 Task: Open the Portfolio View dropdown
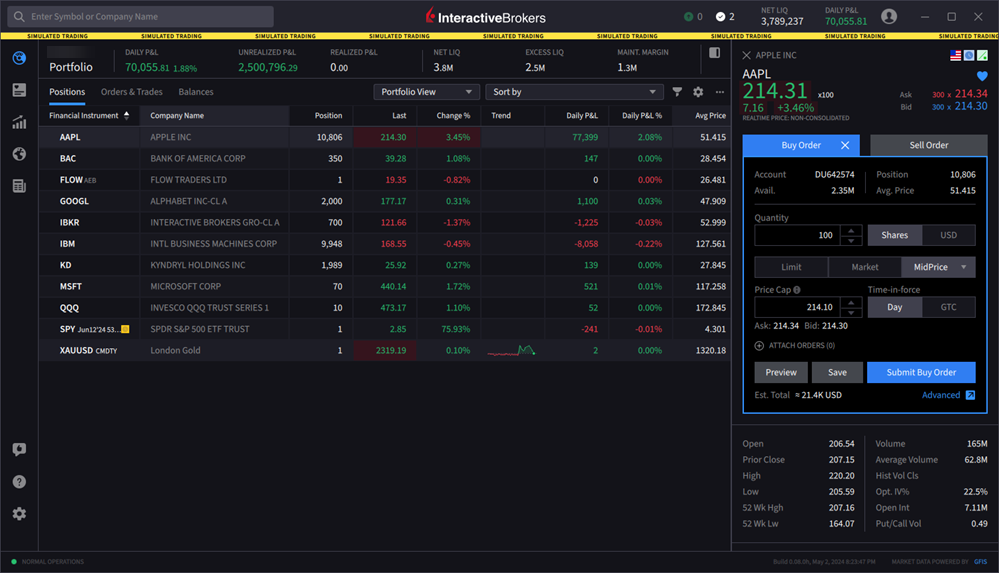click(426, 92)
